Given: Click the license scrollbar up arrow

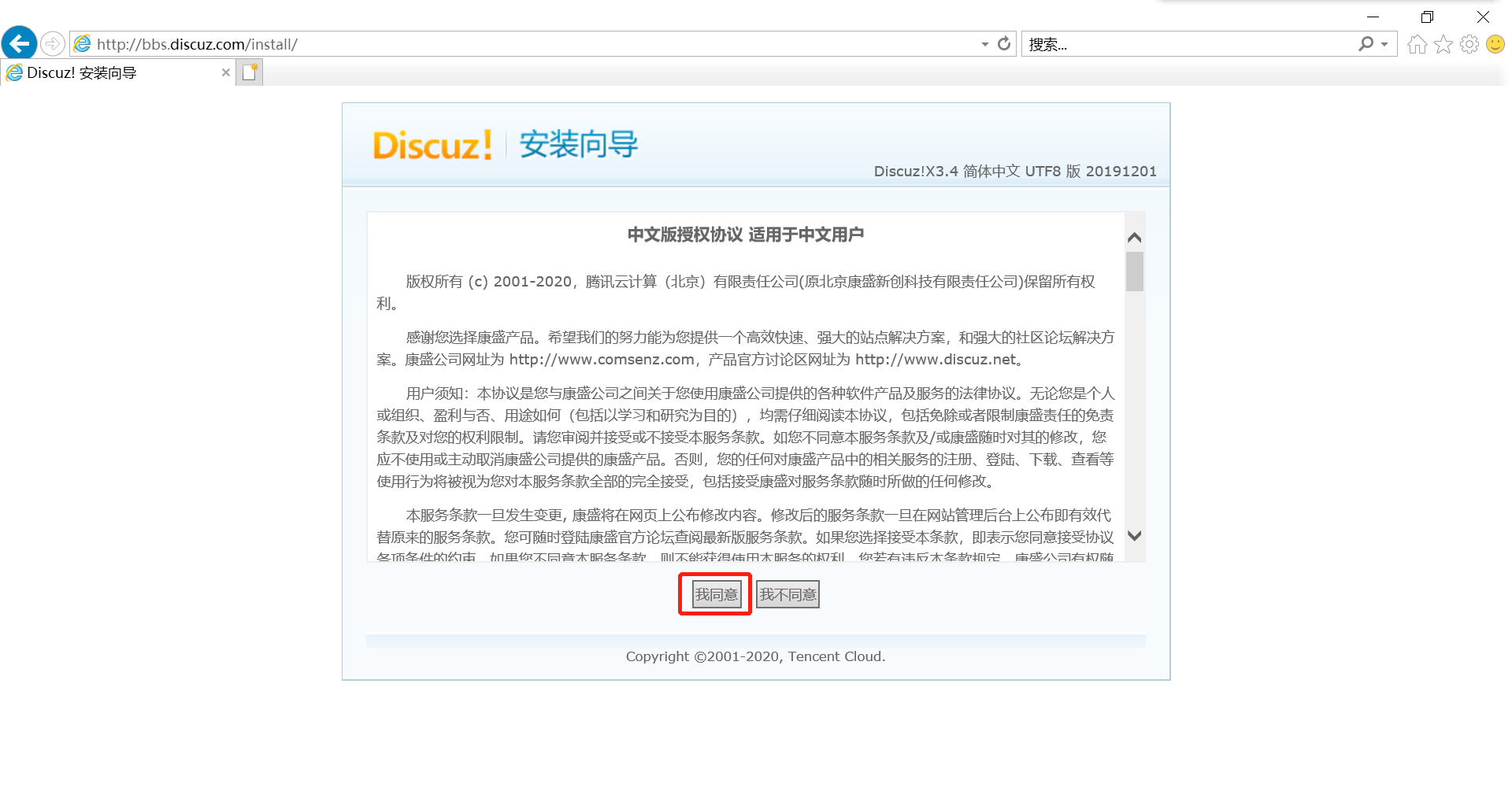Looking at the screenshot, I should [x=1135, y=237].
